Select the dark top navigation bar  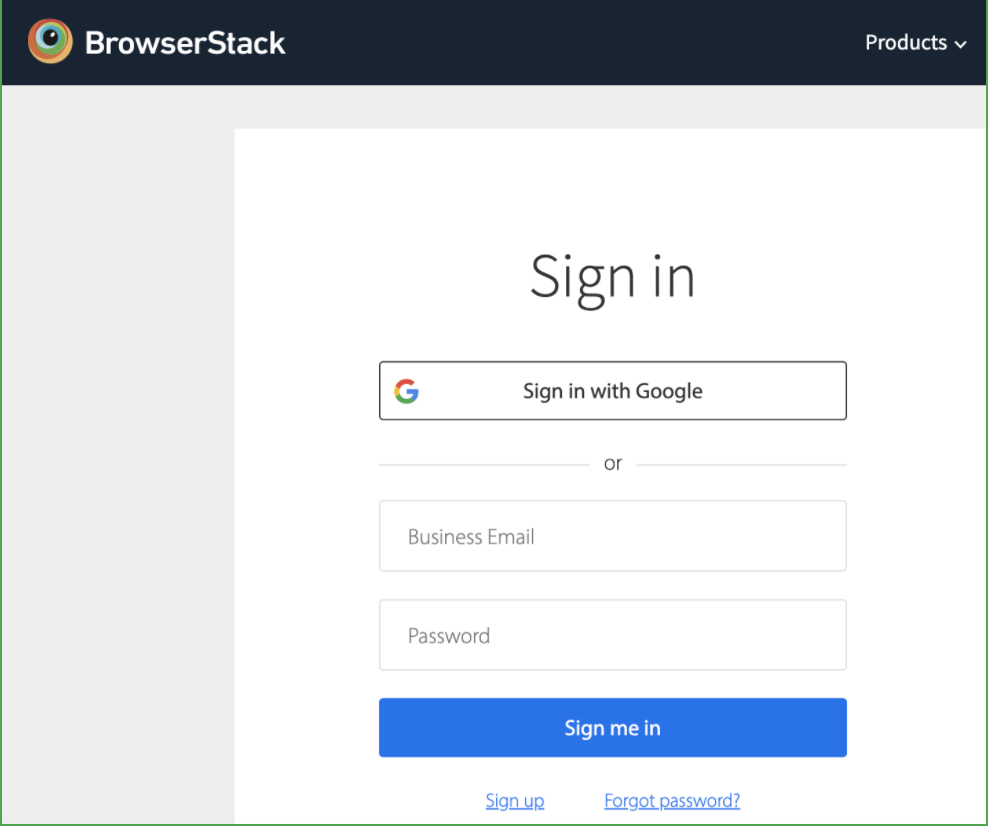(x=500, y=42)
